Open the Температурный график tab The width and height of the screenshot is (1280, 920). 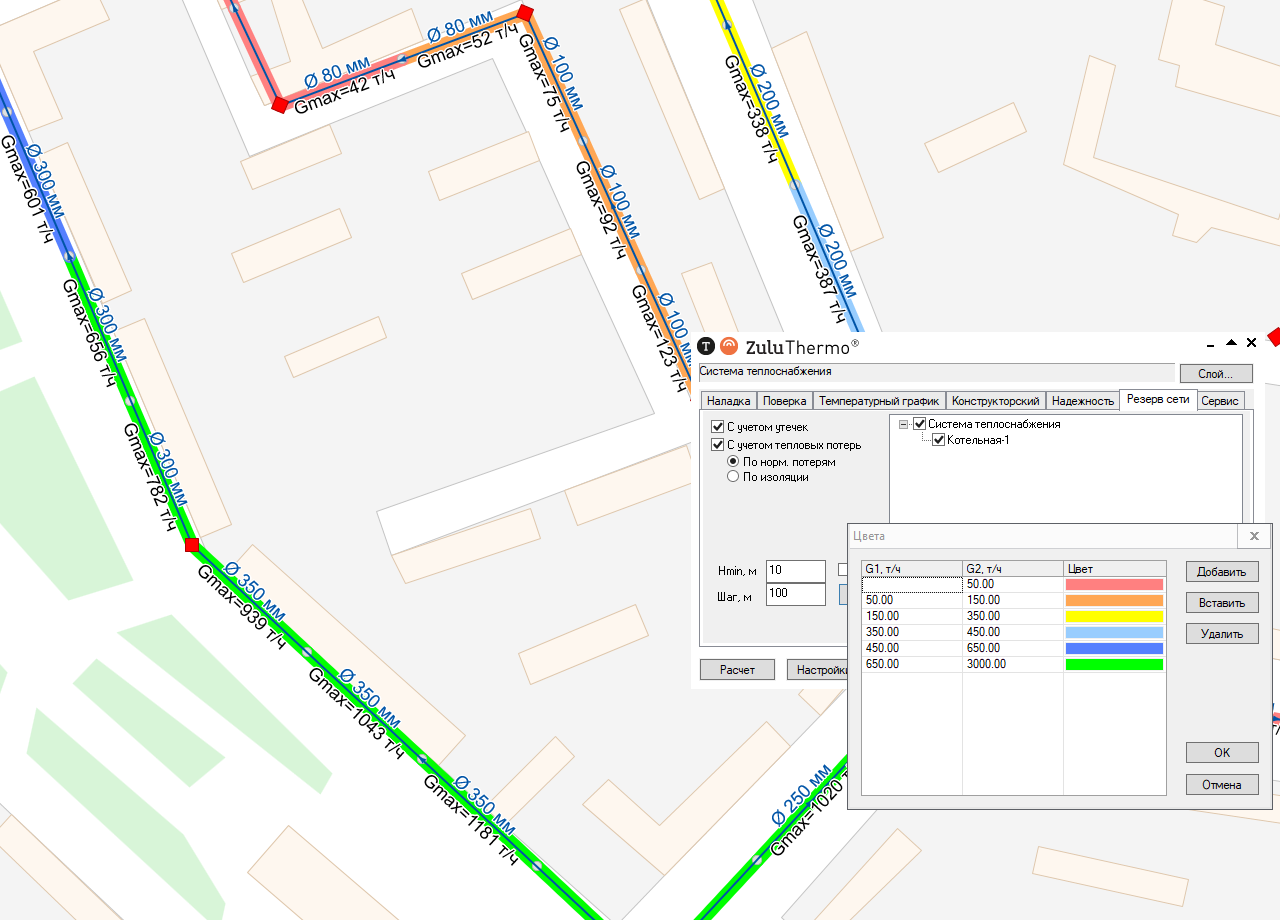[x=878, y=401]
